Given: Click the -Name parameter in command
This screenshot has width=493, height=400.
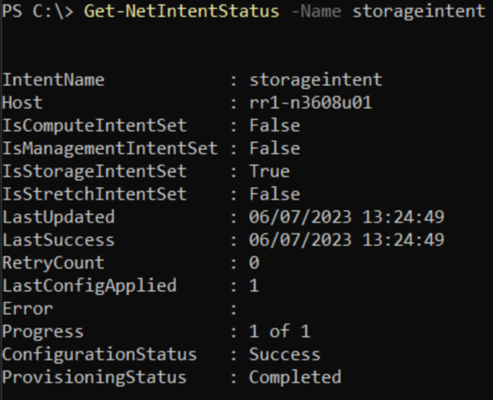Looking at the screenshot, I should pyautogui.click(x=316, y=11).
